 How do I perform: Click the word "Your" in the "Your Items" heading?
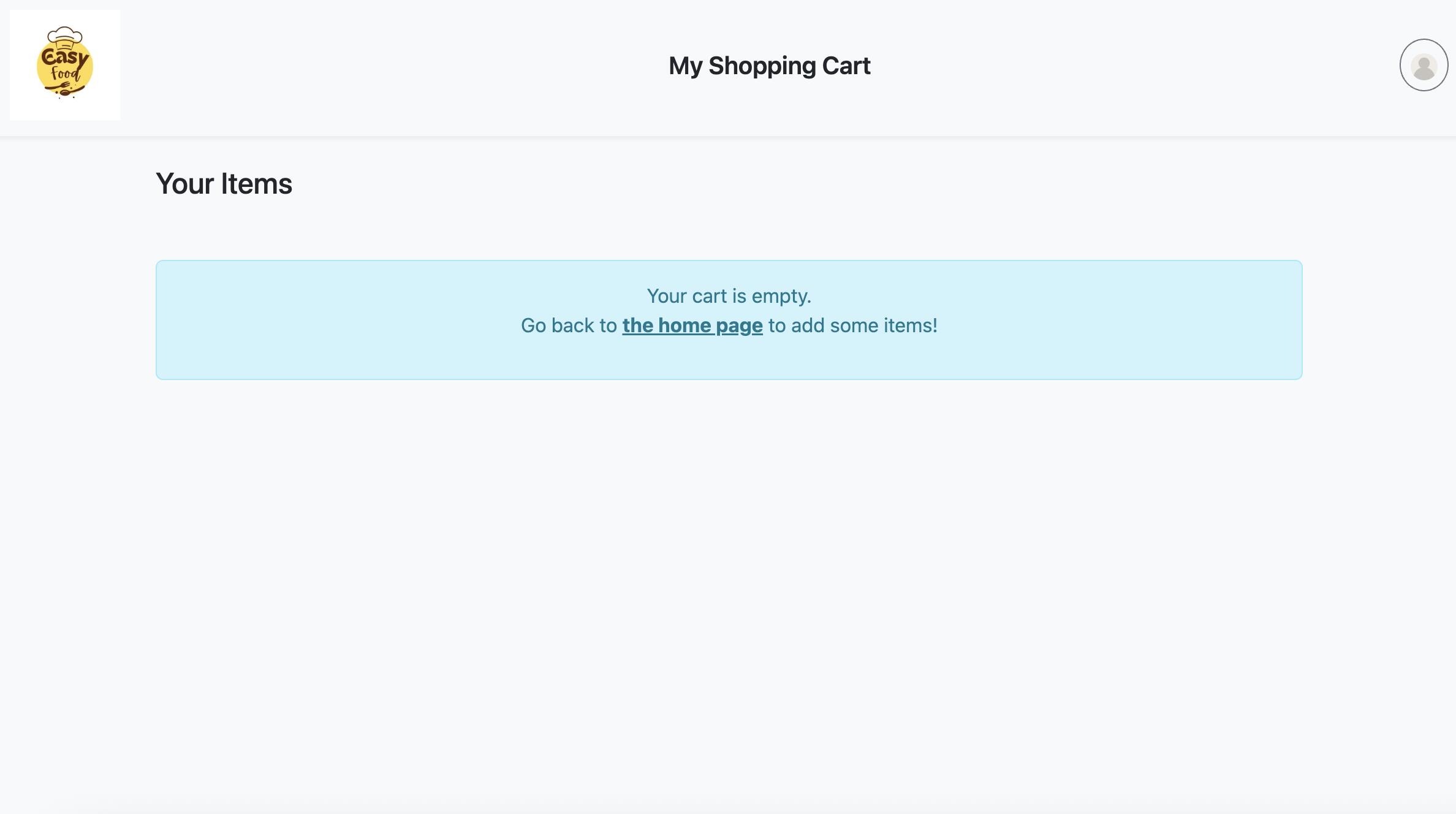pyautogui.click(x=184, y=183)
